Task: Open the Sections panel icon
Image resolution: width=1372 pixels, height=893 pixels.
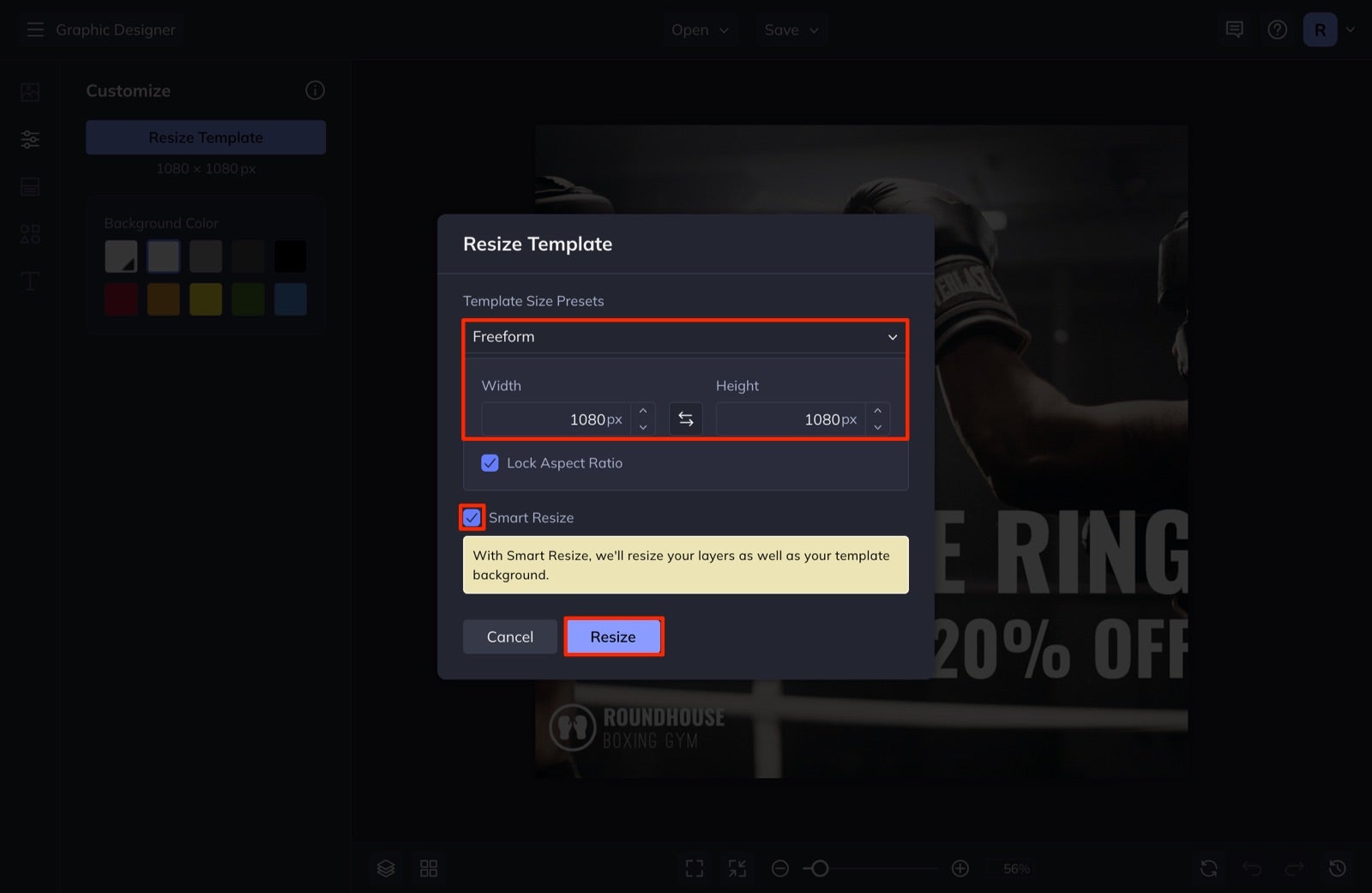Action: click(x=29, y=186)
